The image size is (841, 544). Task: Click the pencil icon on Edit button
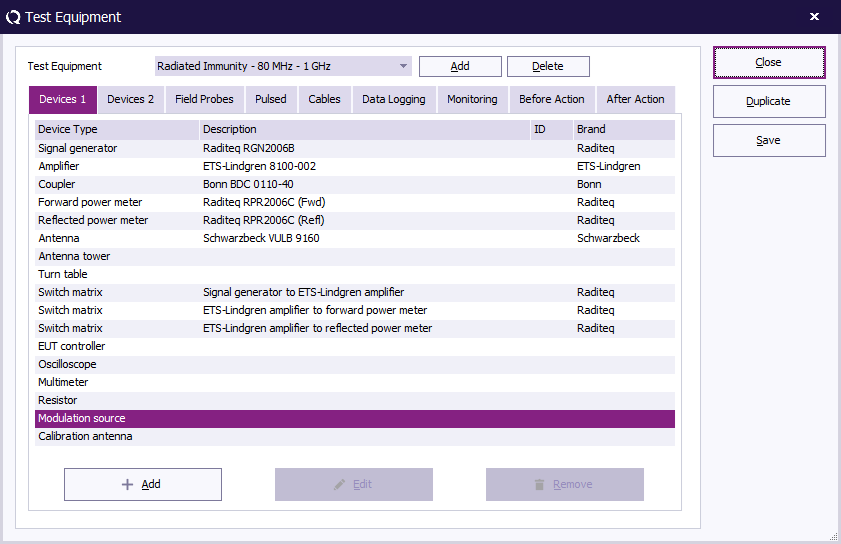click(340, 484)
